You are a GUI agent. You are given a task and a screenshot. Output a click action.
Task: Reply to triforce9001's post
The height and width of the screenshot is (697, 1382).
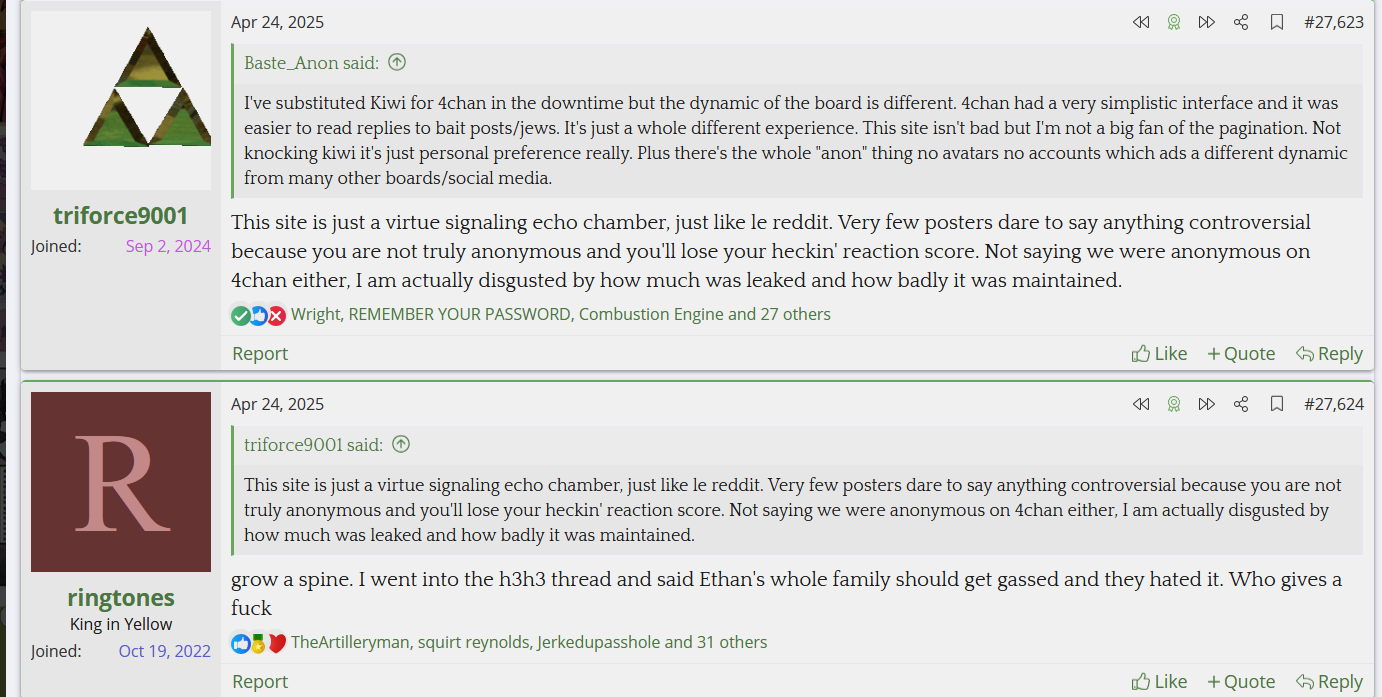coord(1329,353)
